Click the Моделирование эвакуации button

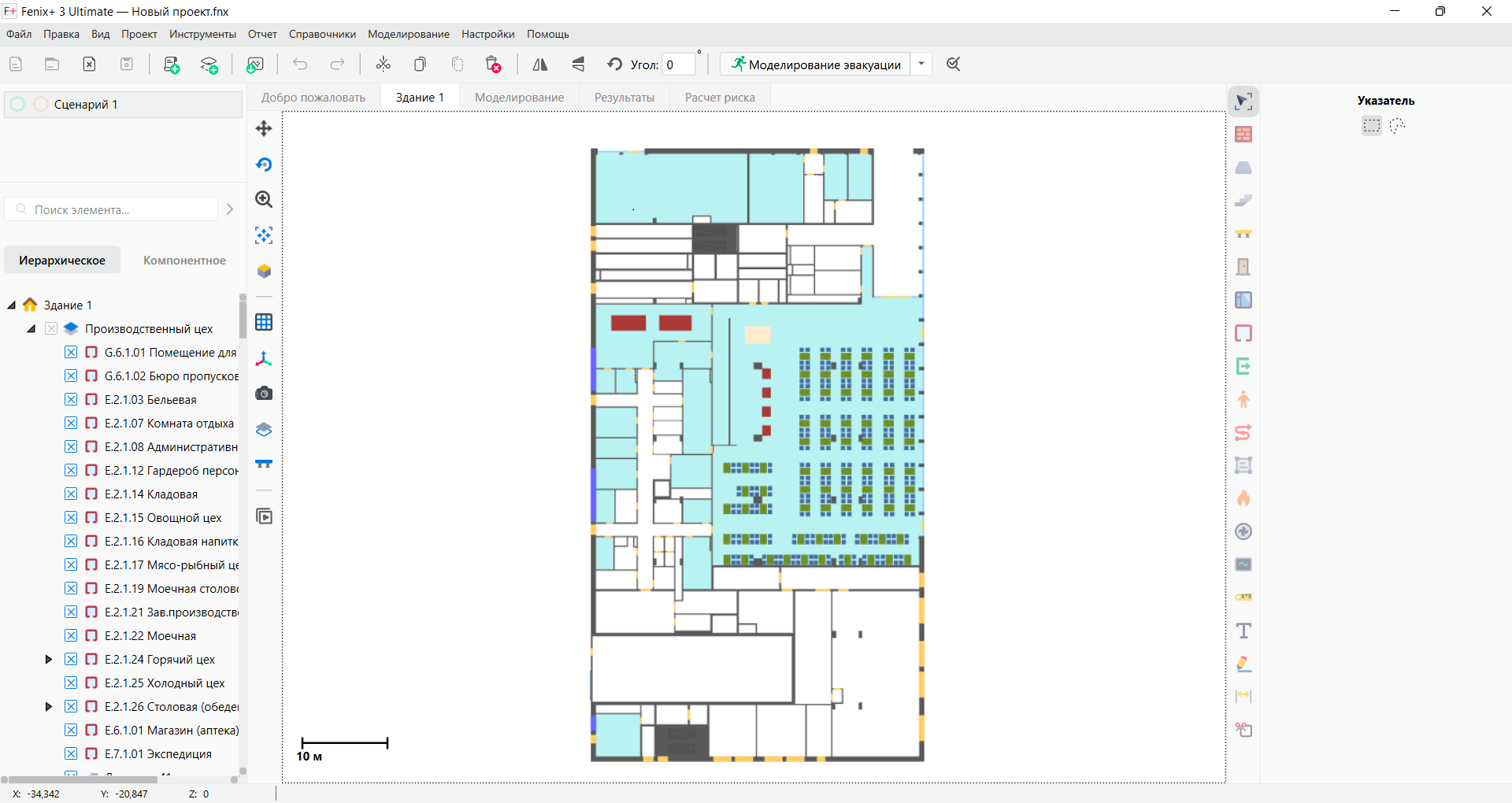(815, 65)
